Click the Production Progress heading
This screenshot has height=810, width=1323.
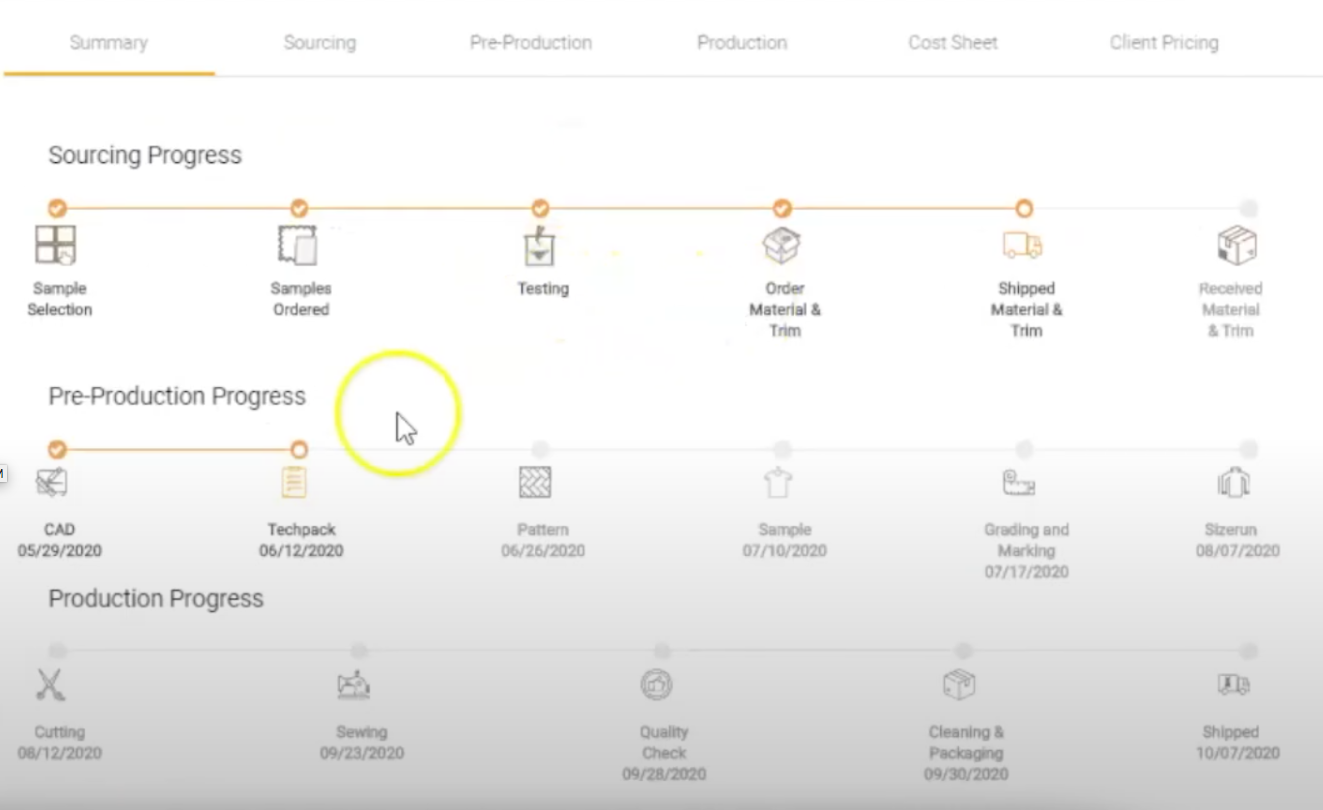tap(156, 599)
